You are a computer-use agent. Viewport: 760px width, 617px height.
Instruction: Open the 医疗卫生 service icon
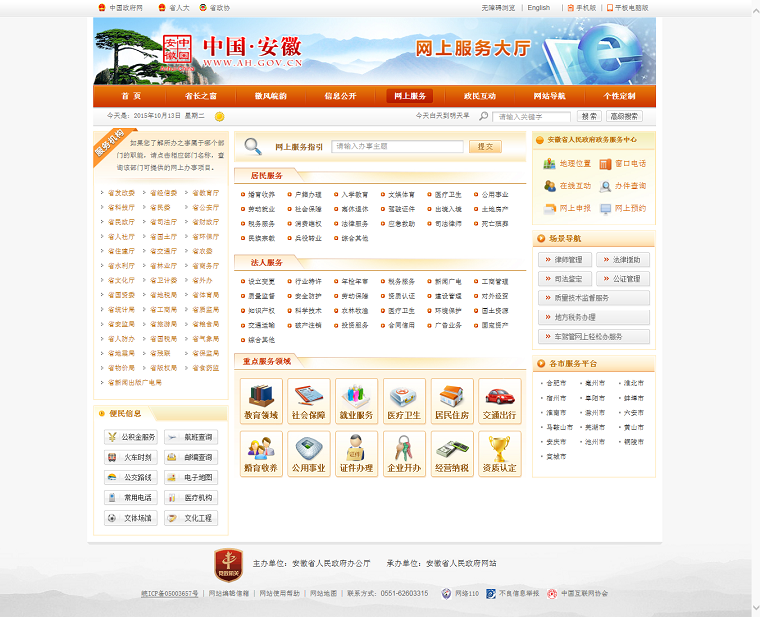404,395
